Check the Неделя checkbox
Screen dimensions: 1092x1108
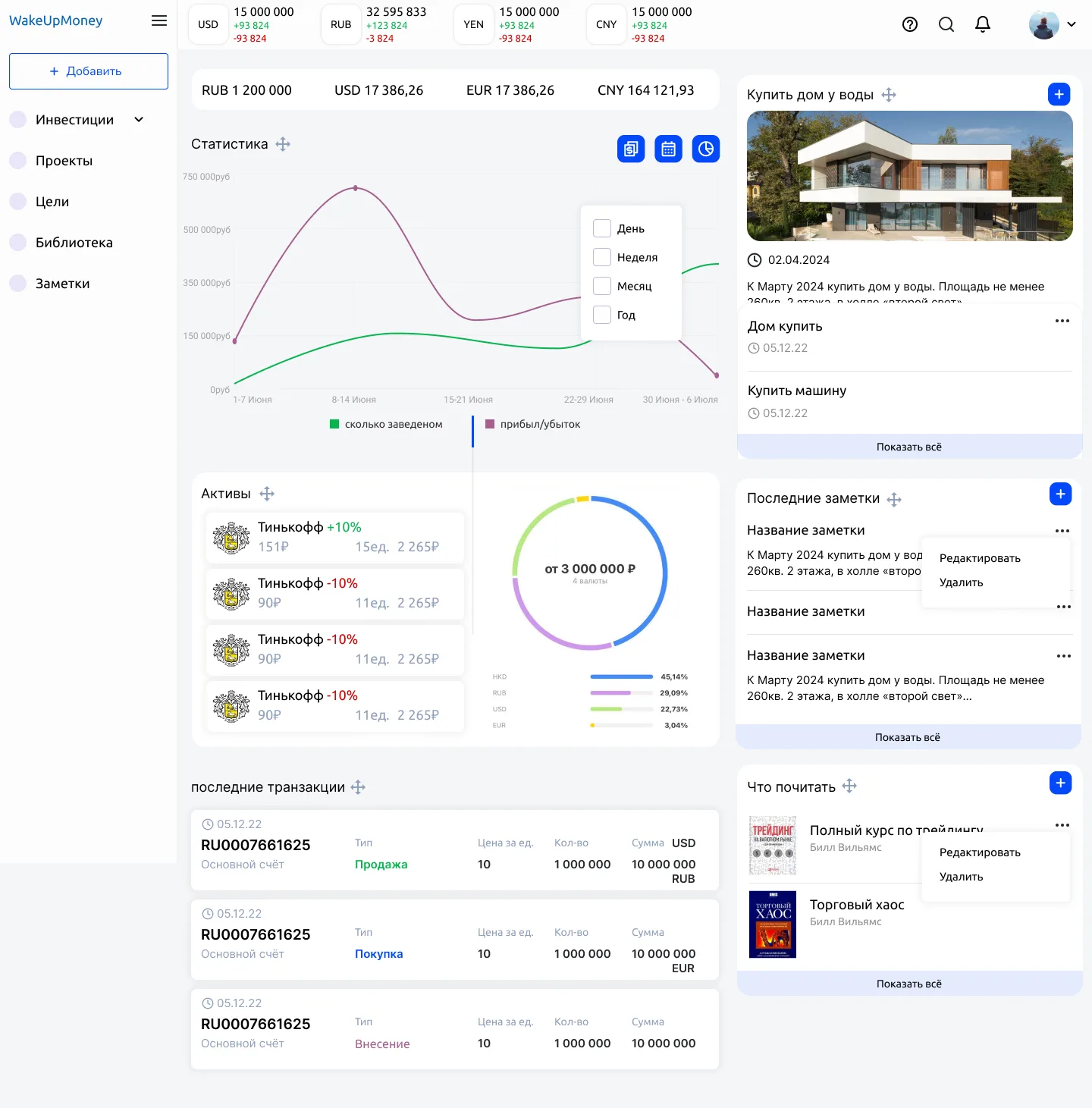(602, 257)
